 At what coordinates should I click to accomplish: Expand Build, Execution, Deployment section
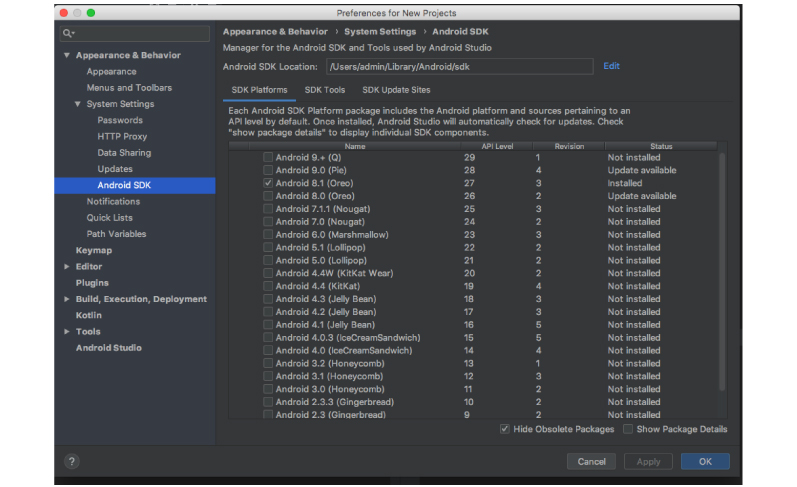tap(67, 299)
